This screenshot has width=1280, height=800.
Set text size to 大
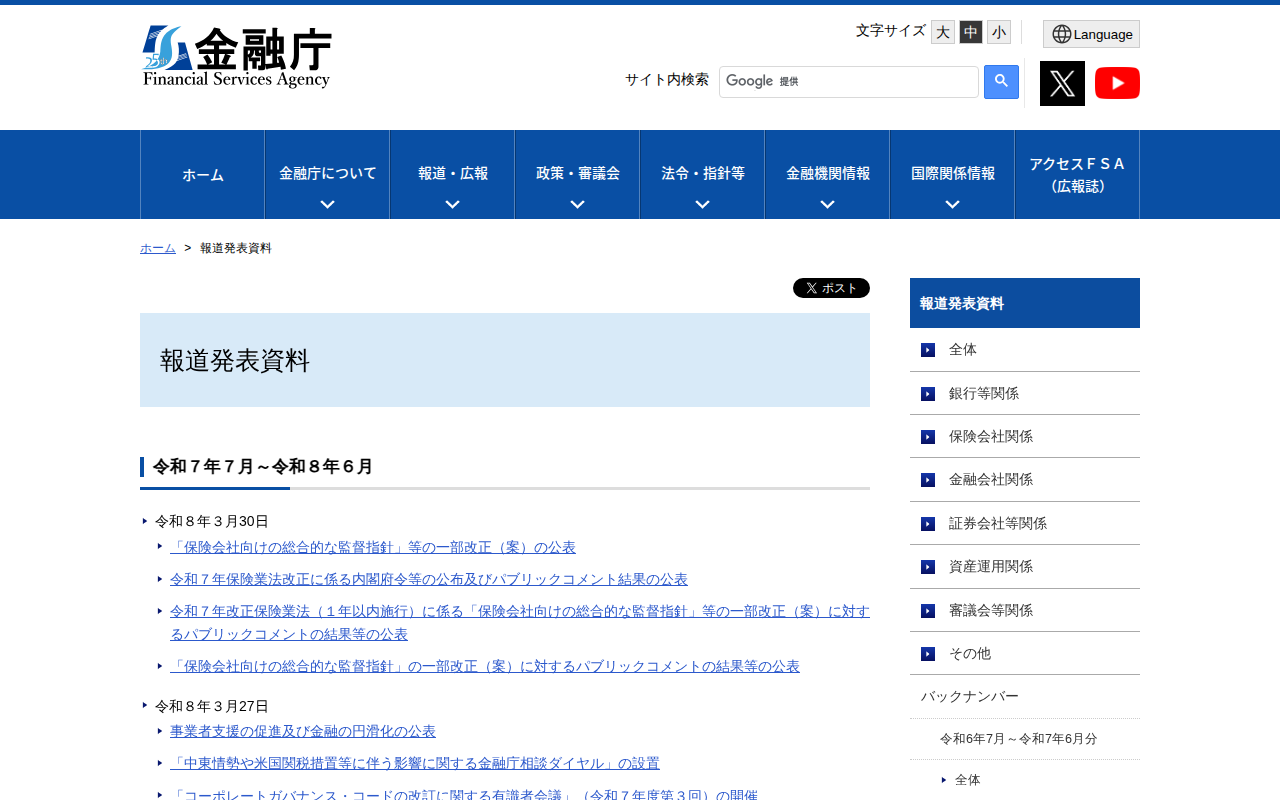pyautogui.click(x=942, y=32)
